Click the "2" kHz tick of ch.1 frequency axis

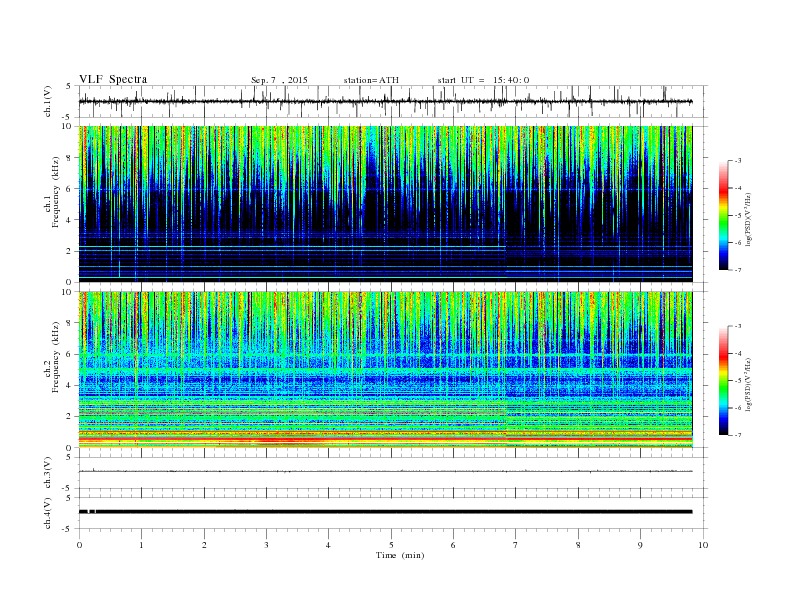pyautogui.click(x=69, y=251)
